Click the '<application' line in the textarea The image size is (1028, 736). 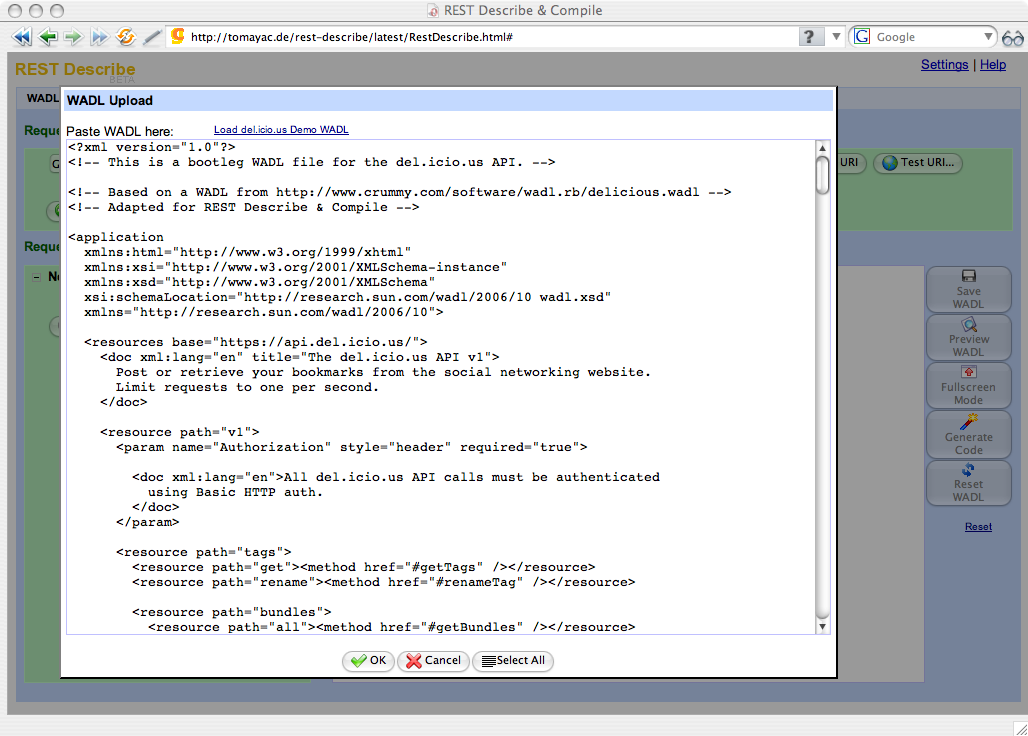tap(116, 237)
